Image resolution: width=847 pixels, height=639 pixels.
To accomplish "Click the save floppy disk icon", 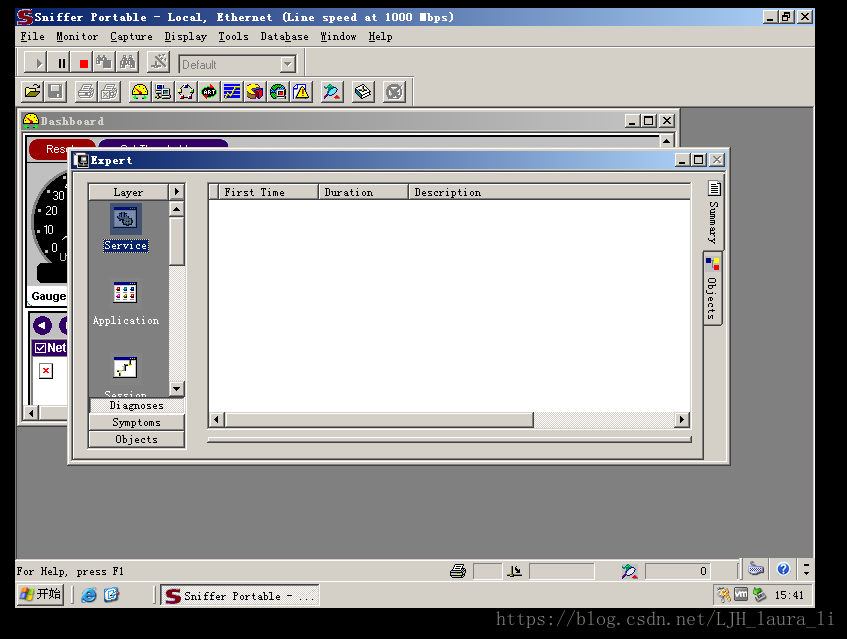I will 56,92.
